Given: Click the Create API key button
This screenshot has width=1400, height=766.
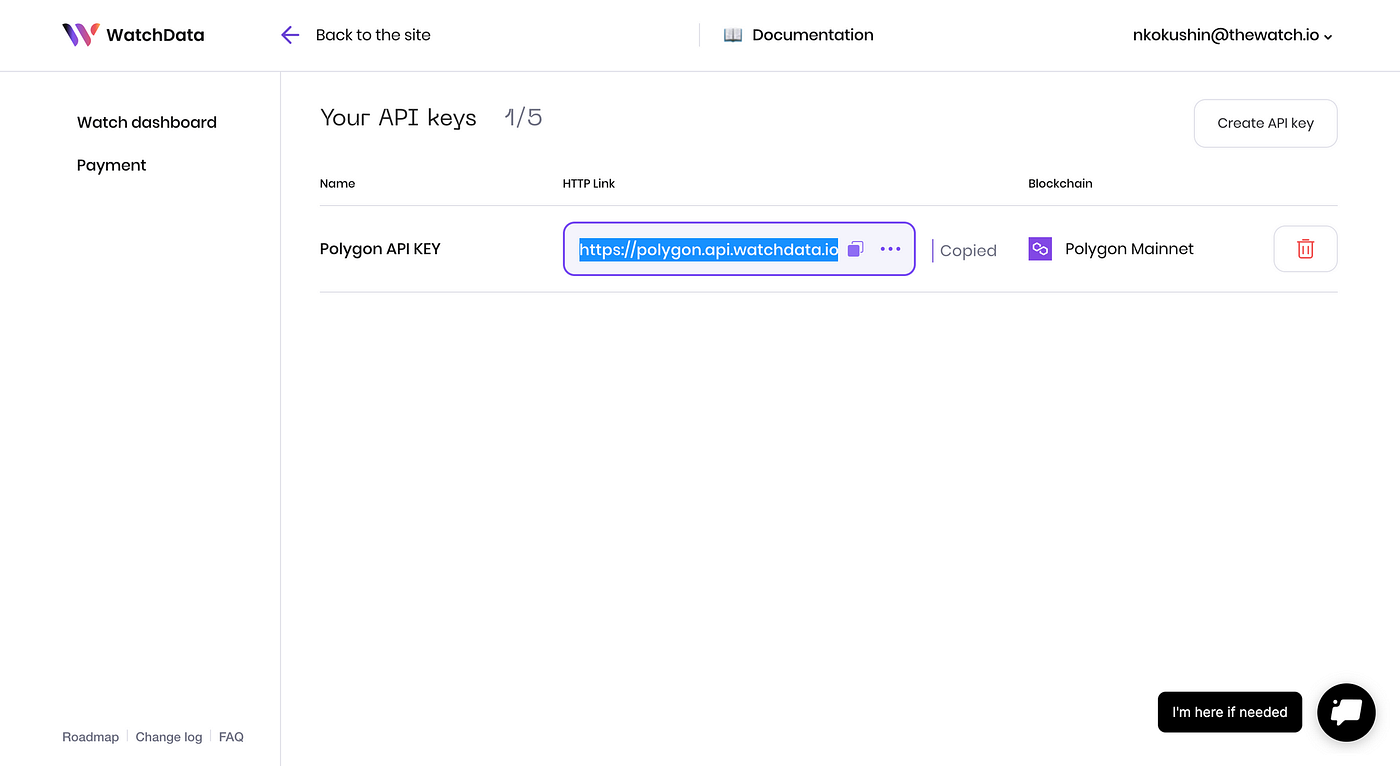Looking at the screenshot, I should (1265, 123).
